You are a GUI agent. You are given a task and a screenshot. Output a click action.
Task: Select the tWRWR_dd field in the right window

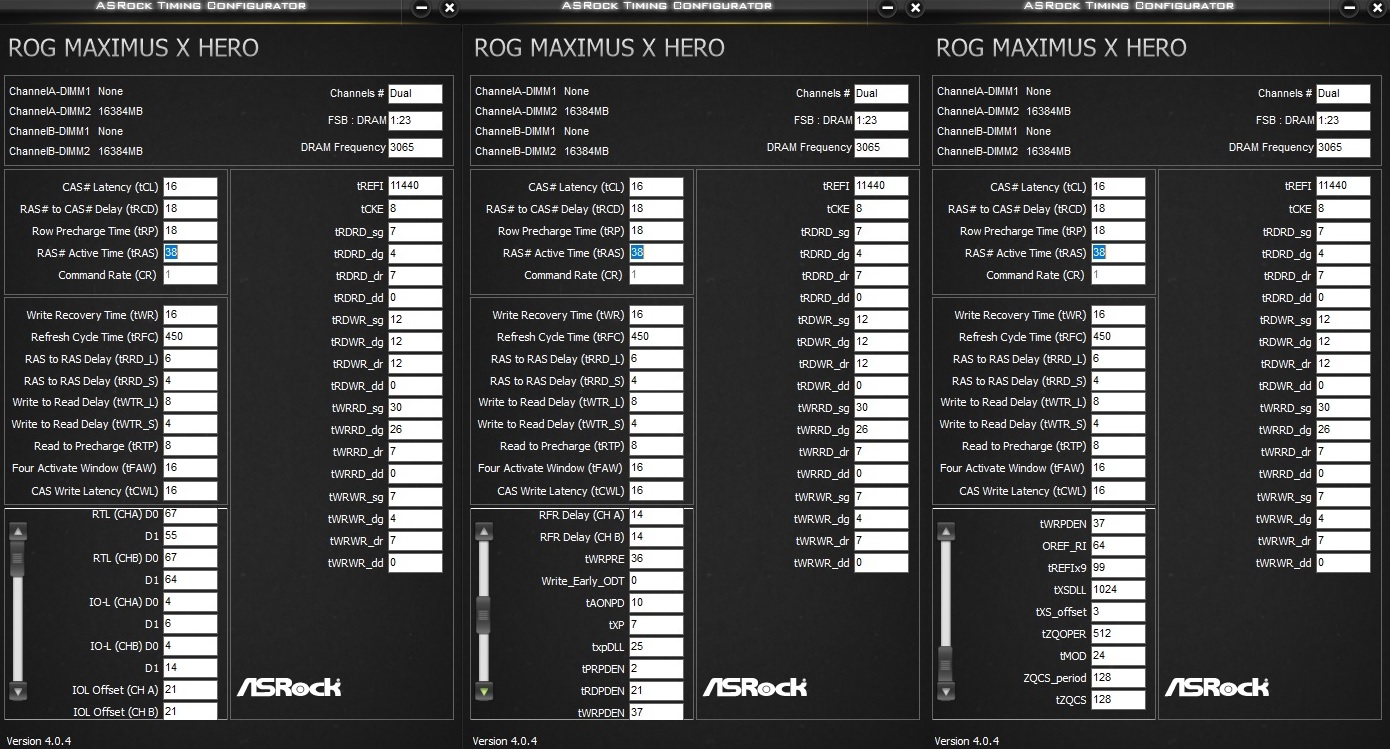tap(1344, 563)
